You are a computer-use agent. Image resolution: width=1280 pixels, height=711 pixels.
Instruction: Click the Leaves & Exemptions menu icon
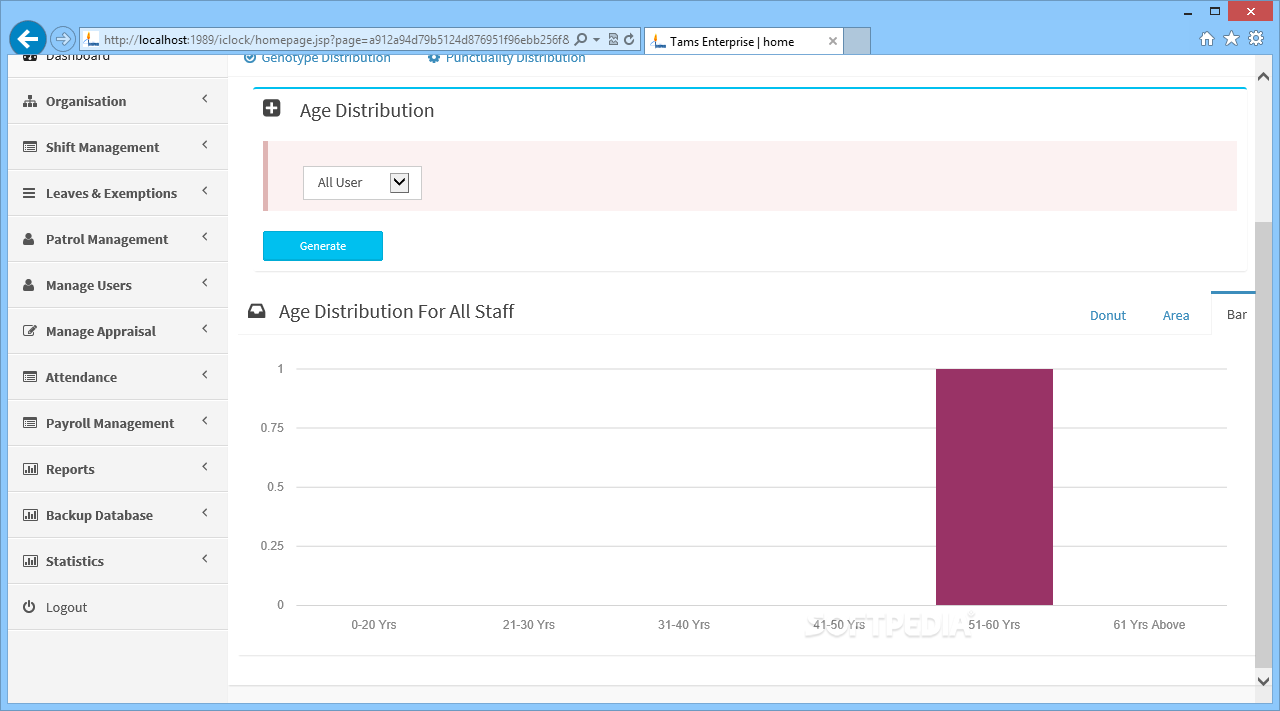coord(30,193)
